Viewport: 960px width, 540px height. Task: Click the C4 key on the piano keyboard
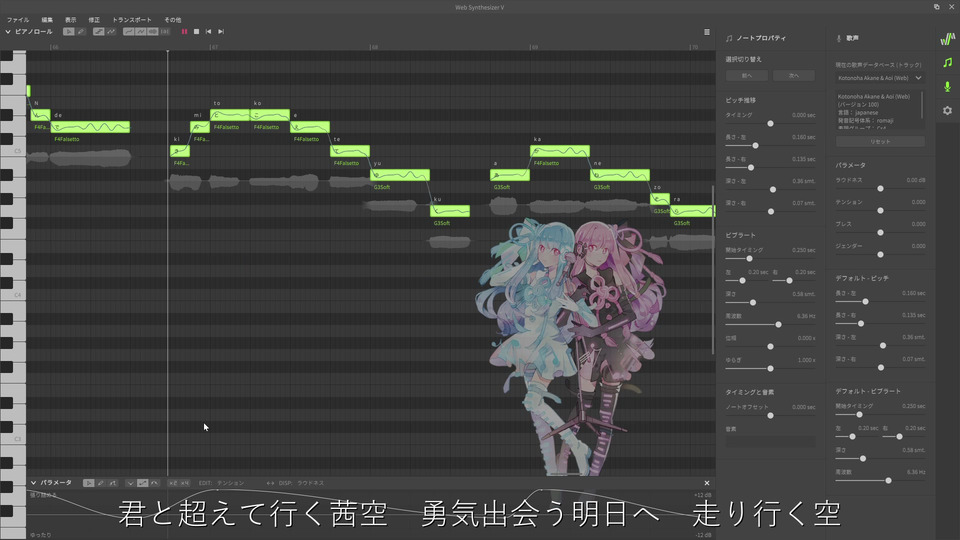(x=13, y=295)
